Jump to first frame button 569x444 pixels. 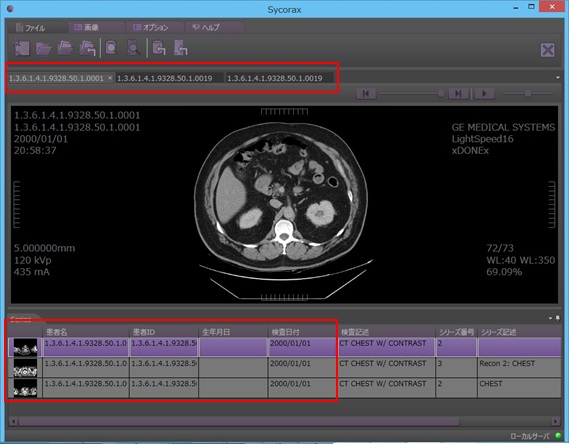pos(366,94)
